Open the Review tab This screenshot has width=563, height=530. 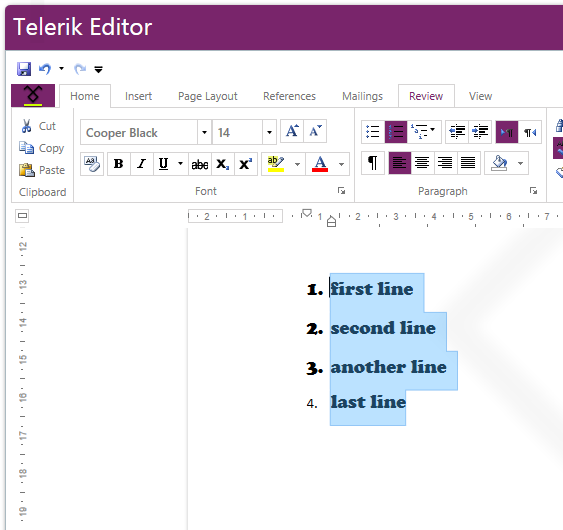click(426, 96)
